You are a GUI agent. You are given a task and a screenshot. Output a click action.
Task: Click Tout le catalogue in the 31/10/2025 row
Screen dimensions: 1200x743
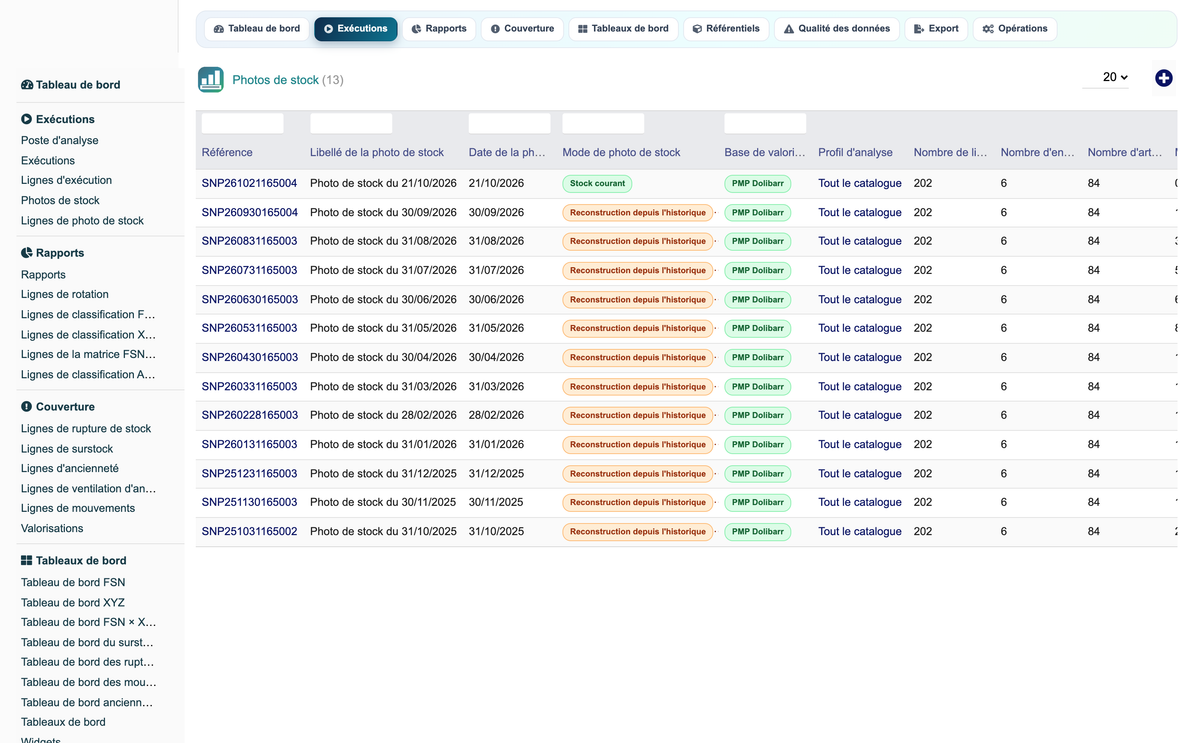click(860, 532)
